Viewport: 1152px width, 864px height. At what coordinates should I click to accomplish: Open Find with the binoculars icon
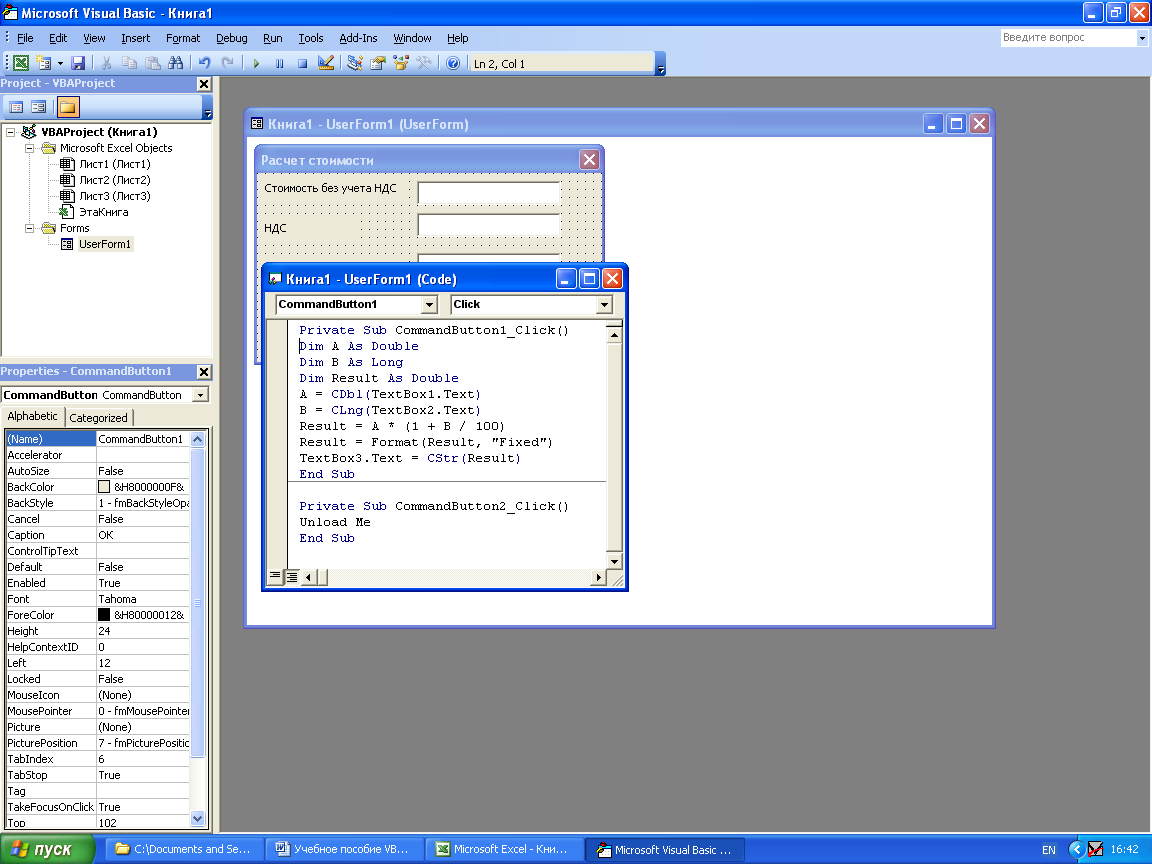(176, 64)
